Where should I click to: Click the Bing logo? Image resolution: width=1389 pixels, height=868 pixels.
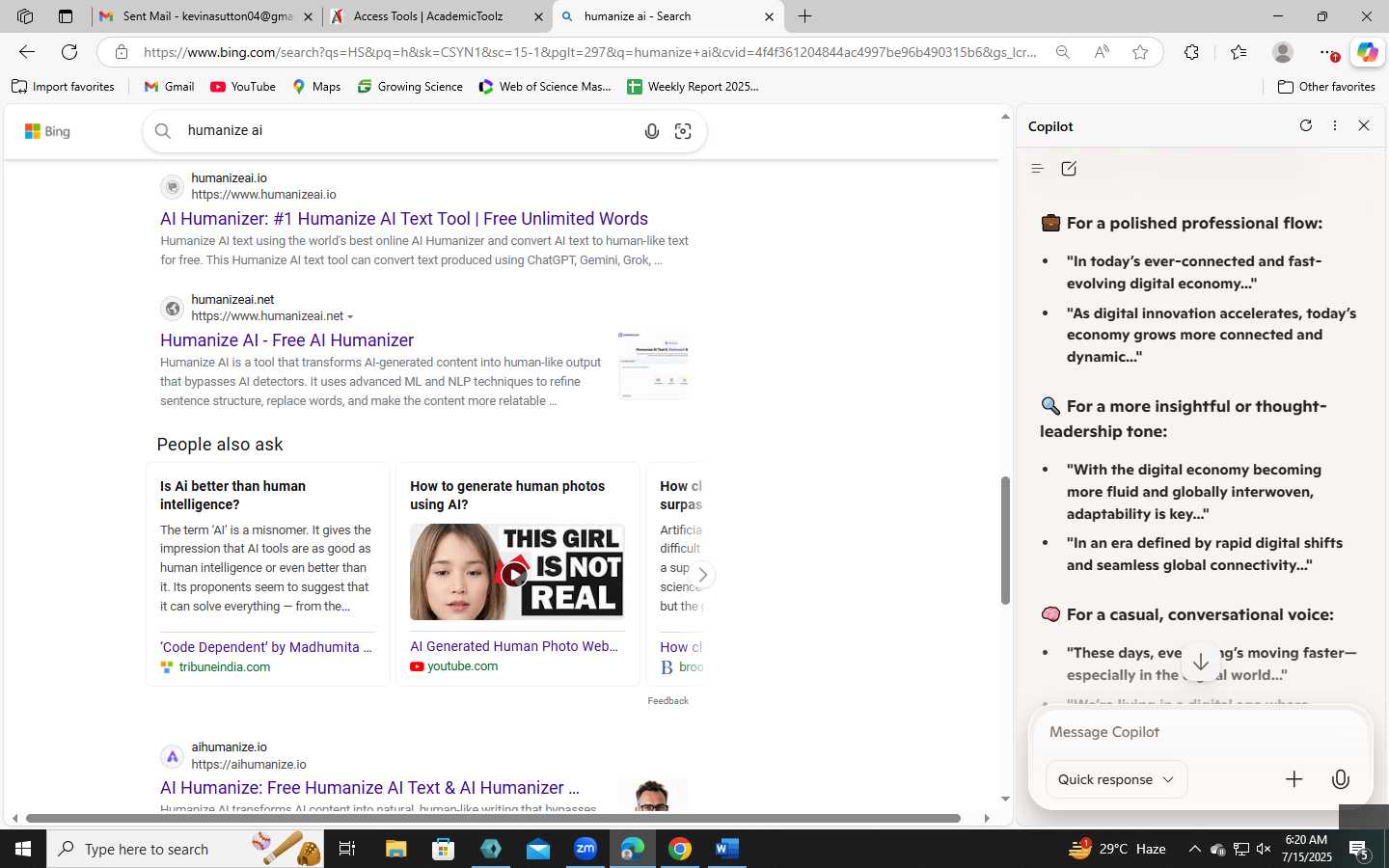pos(47,131)
